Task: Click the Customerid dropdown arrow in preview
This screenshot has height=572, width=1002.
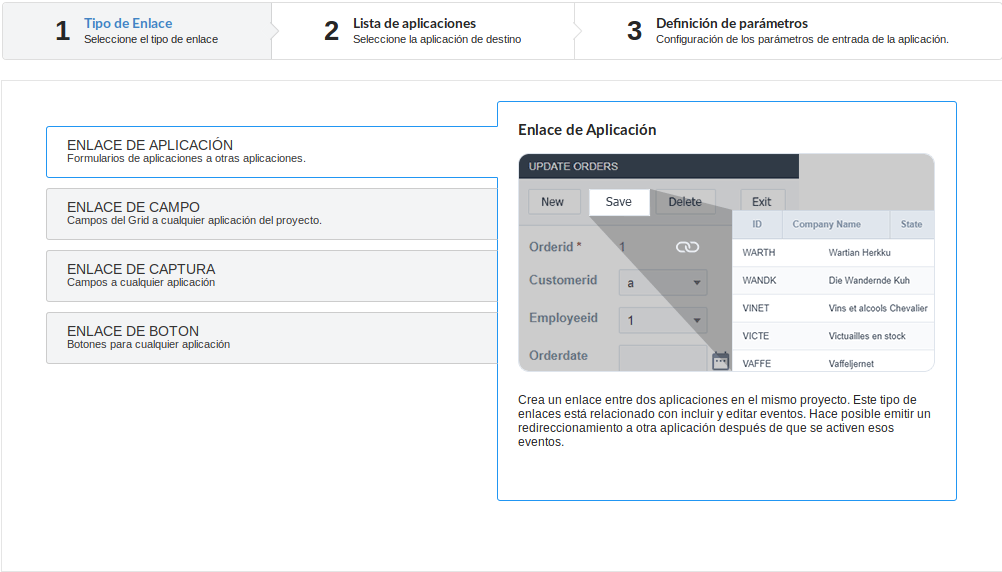Action: click(x=697, y=282)
